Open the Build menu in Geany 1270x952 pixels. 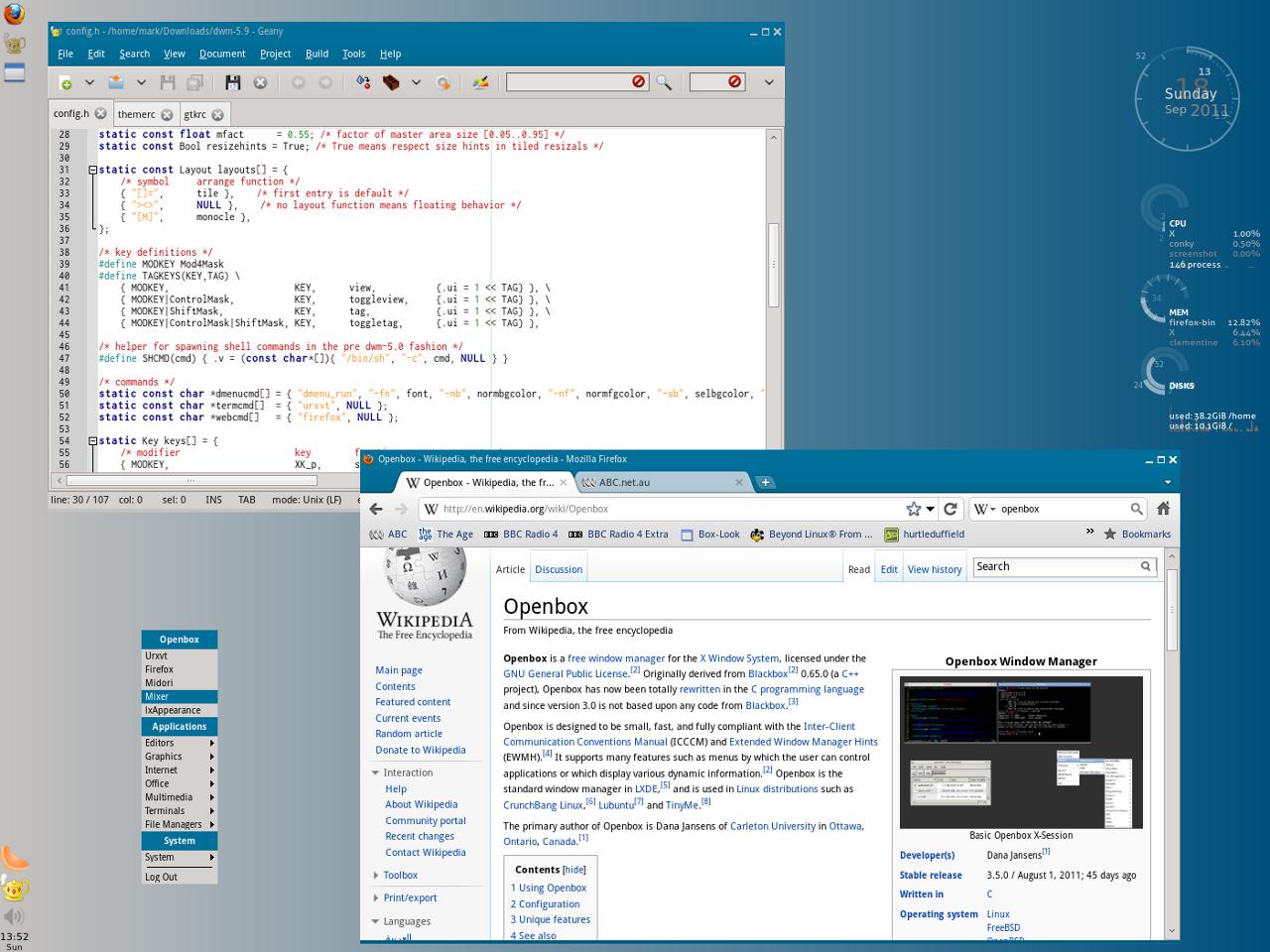click(x=317, y=54)
